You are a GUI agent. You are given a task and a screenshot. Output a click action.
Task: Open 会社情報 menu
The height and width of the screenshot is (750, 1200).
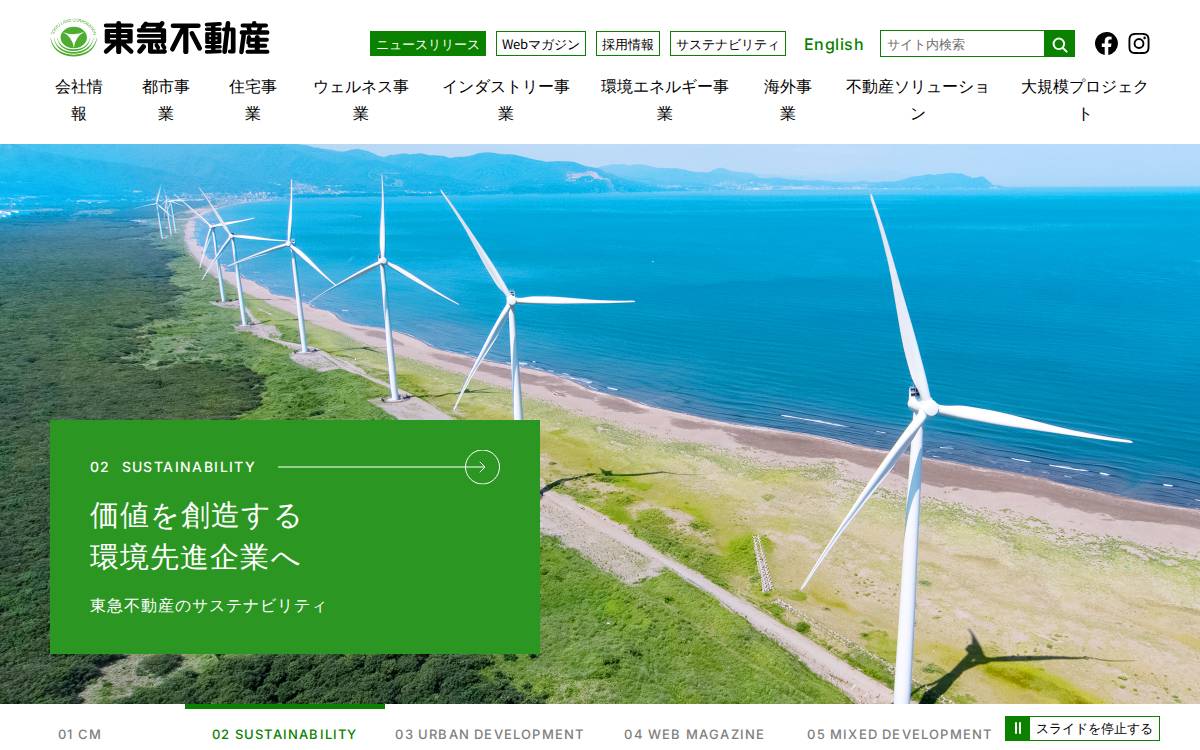click(79, 100)
